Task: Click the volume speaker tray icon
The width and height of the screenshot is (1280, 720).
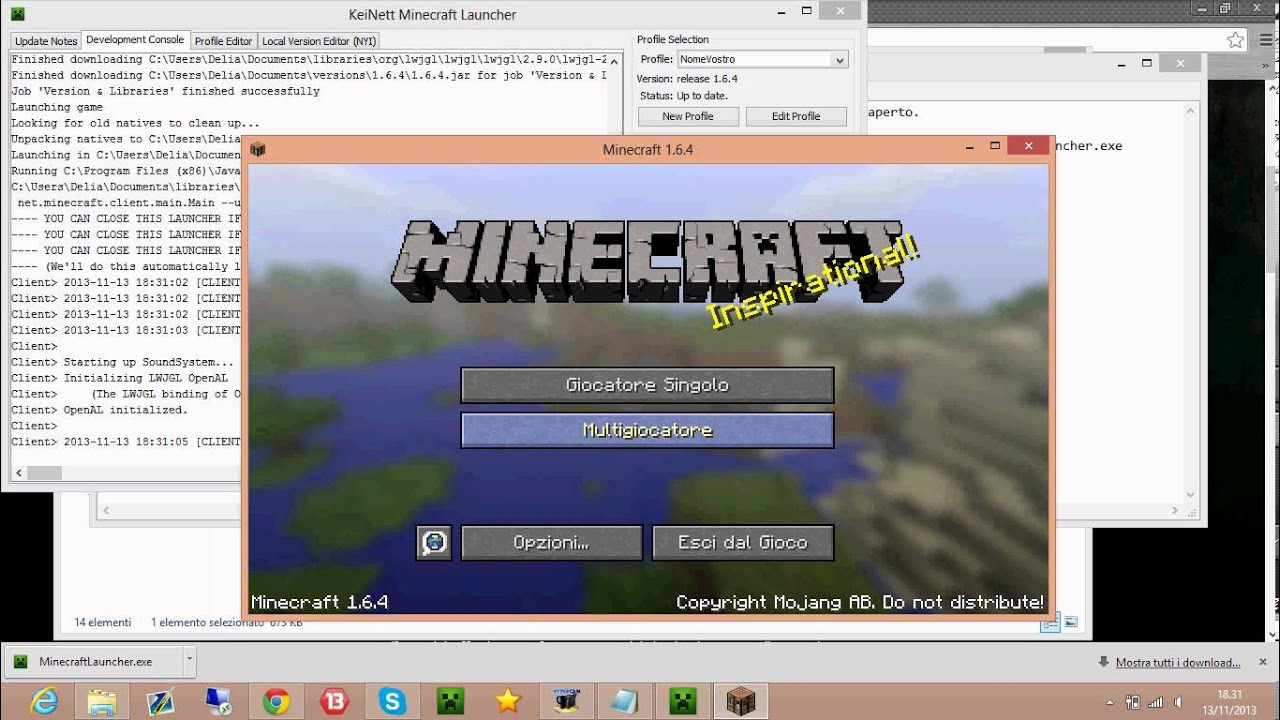Action: pos(1179,702)
